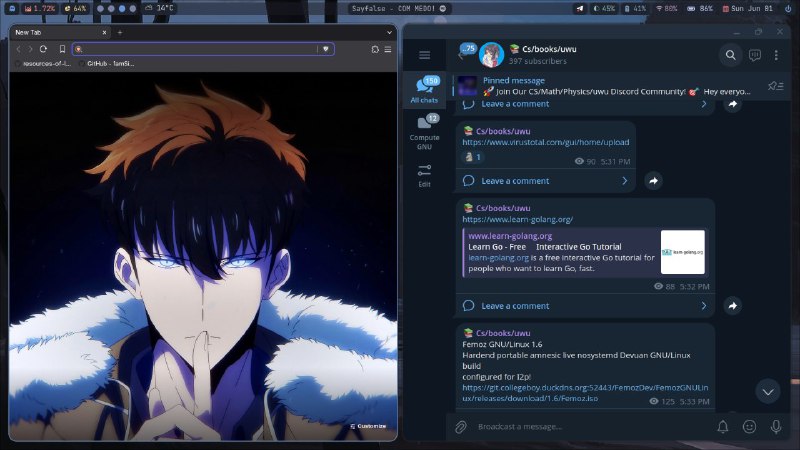Click the Sayfalse - COM MEDO! media widget
Viewport: 800px width, 450px height.
pos(399,8)
